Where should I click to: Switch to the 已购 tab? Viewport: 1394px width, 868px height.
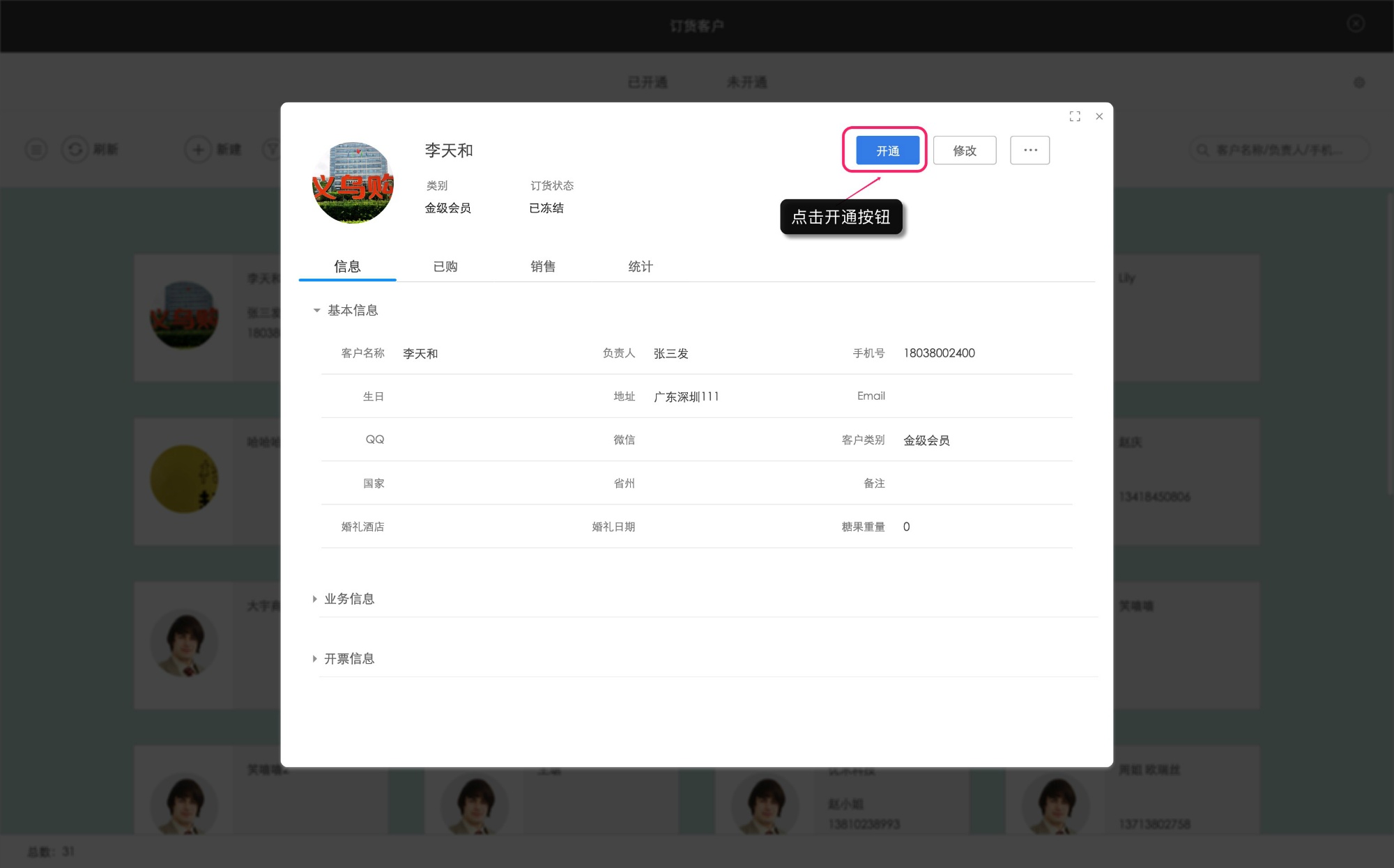point(445,266)
